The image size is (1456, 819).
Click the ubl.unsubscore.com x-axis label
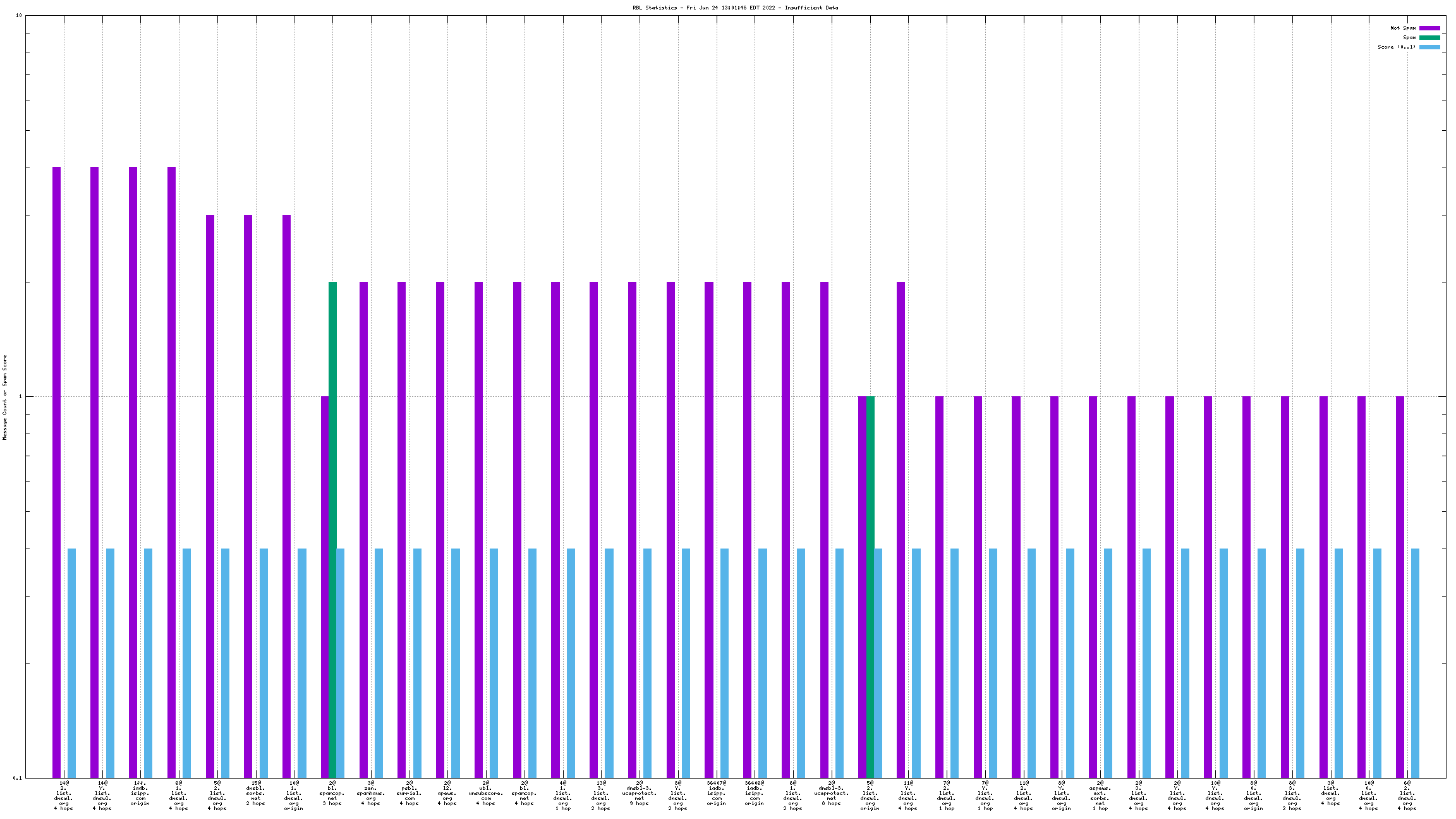[486, 794]
